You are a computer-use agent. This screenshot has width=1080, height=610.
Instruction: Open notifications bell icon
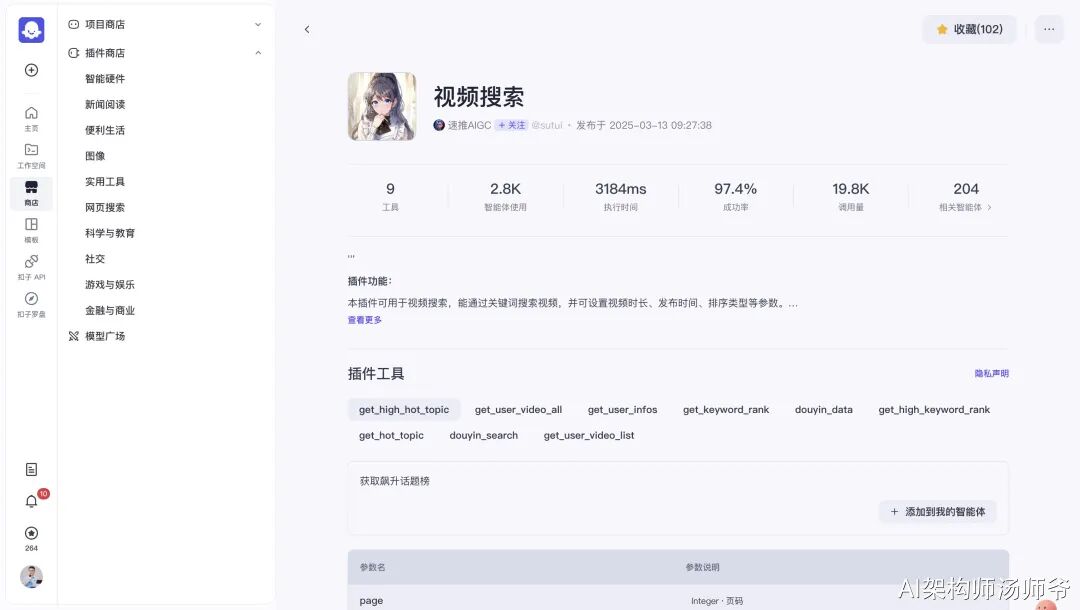[31, 501]
